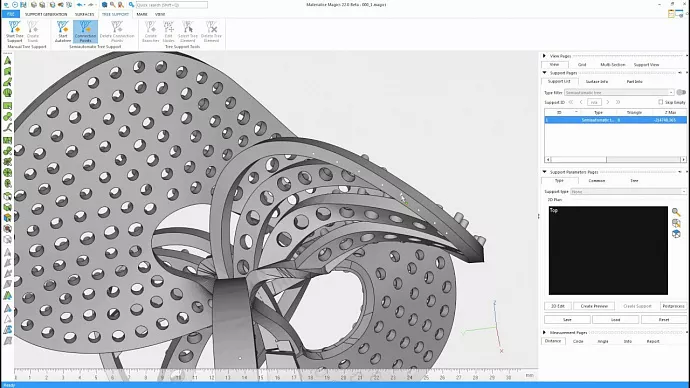The image size is (690, 388).
Task: Switch to the SUPPORT GENERATION ribbon tab
Action: 46,14
